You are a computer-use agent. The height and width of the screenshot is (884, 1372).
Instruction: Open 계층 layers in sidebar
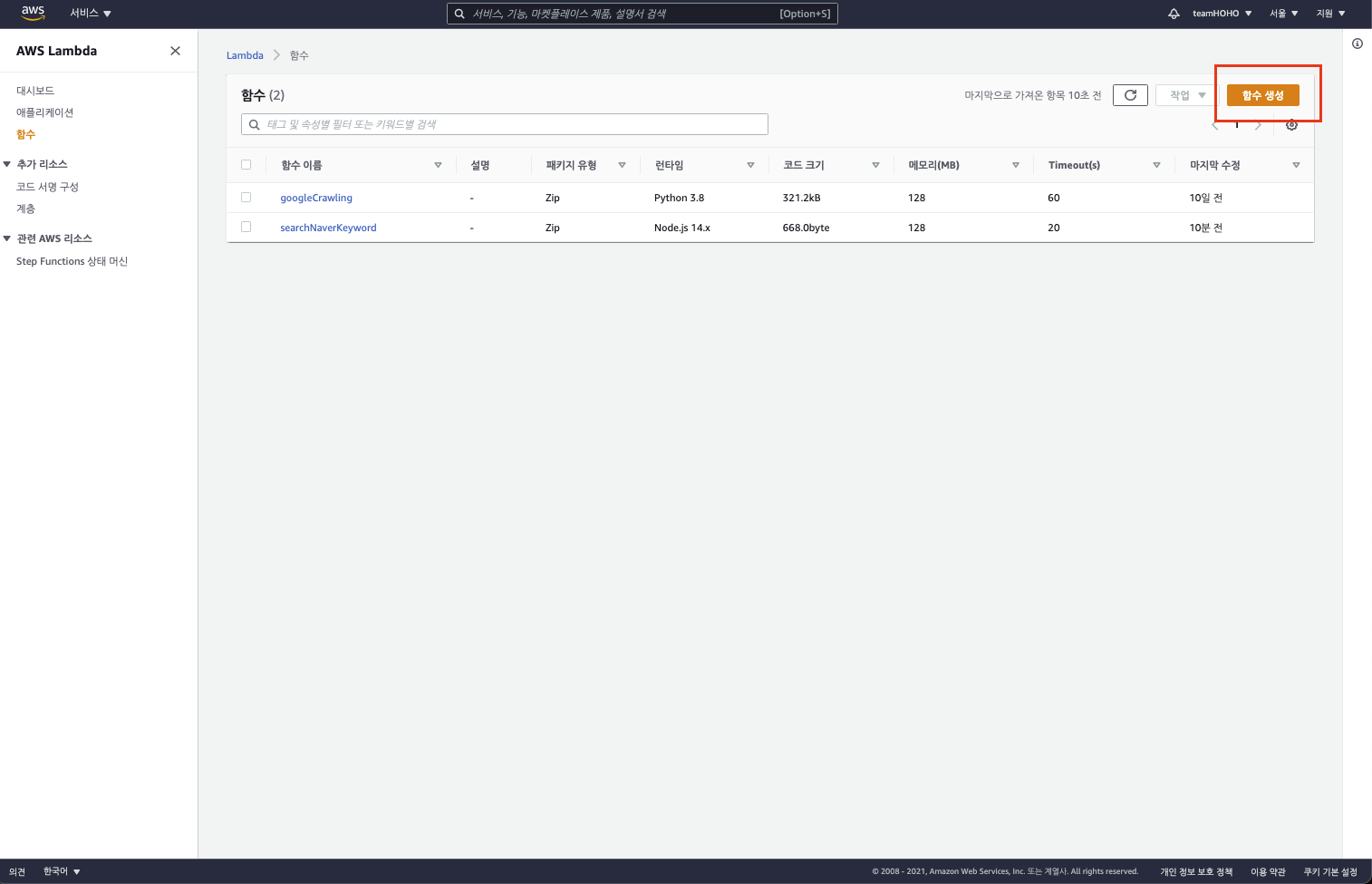[x=25, y=209]
